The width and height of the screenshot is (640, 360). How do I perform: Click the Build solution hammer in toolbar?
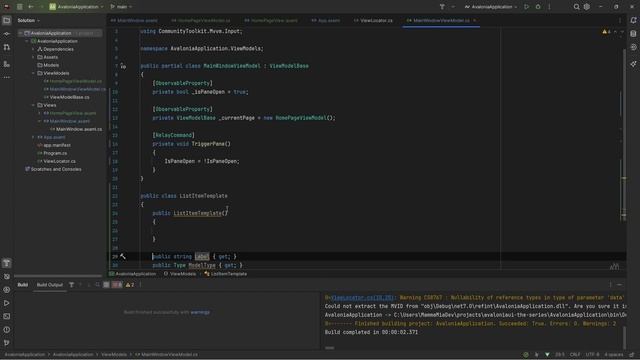coord(442,7)
